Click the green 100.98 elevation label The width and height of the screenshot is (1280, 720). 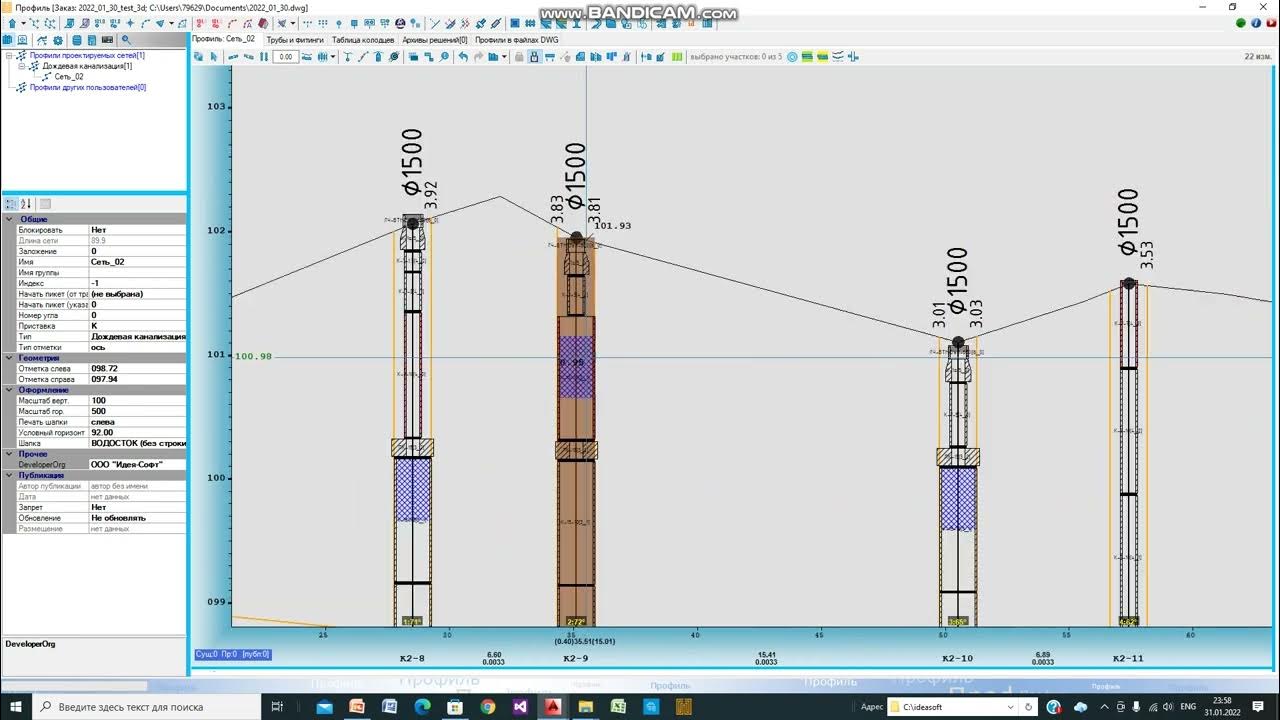tap(253, 356)
